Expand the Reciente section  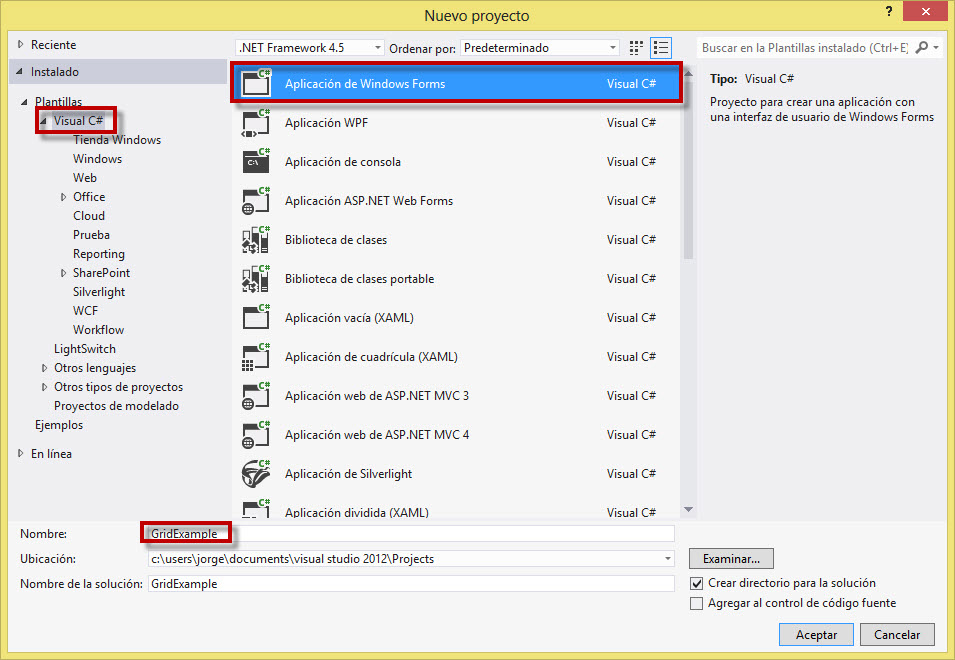pos(21,44)
